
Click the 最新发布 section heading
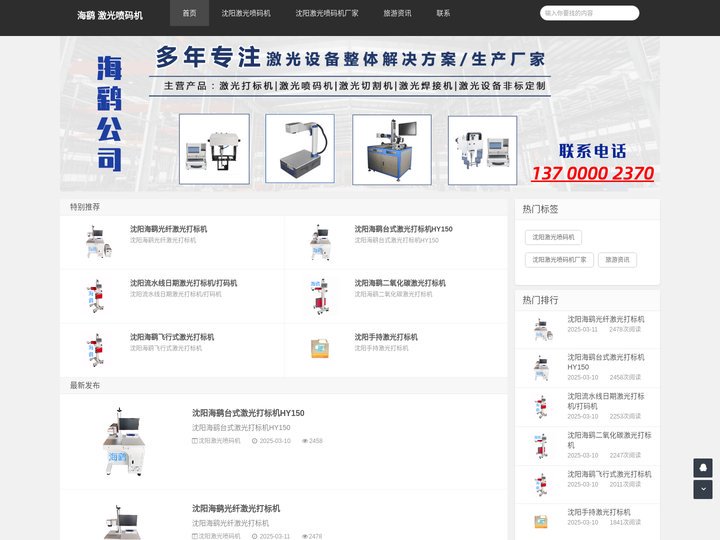point(84,385)
